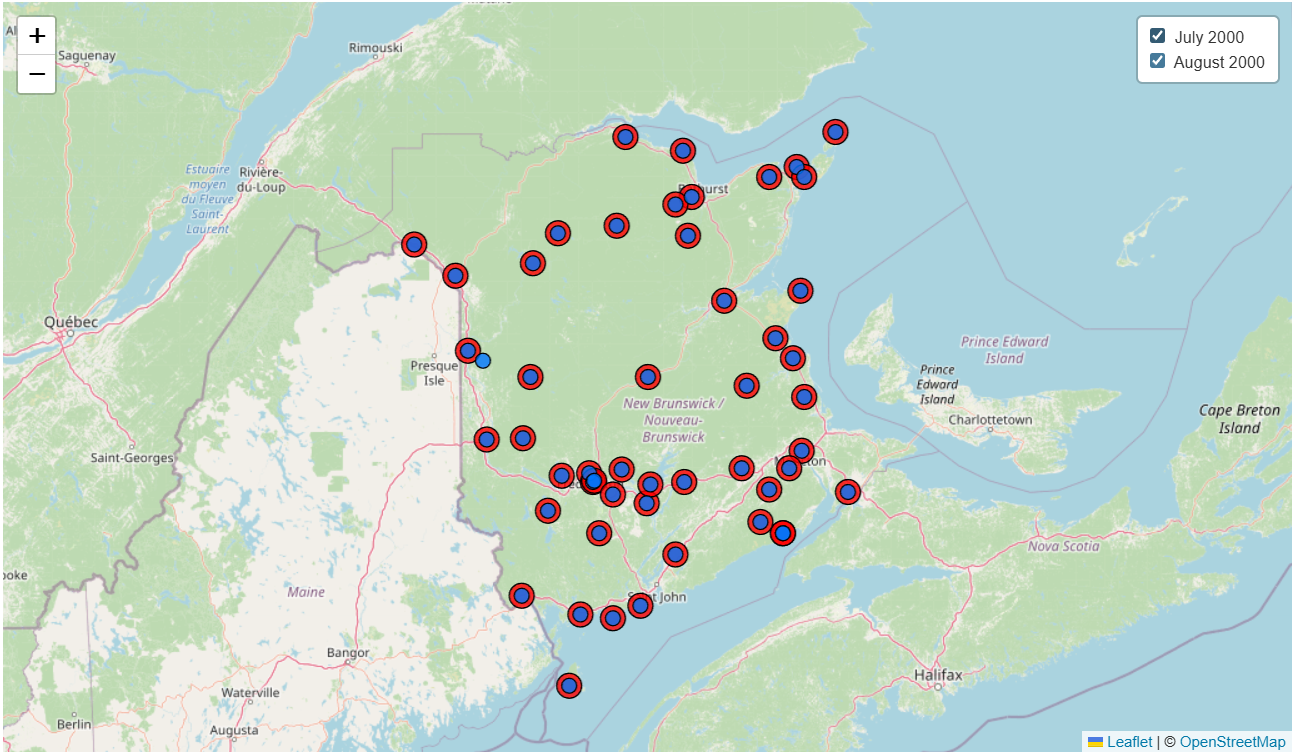Uncheck the July 2000 layer checkbox

[x=1157, y=36]
